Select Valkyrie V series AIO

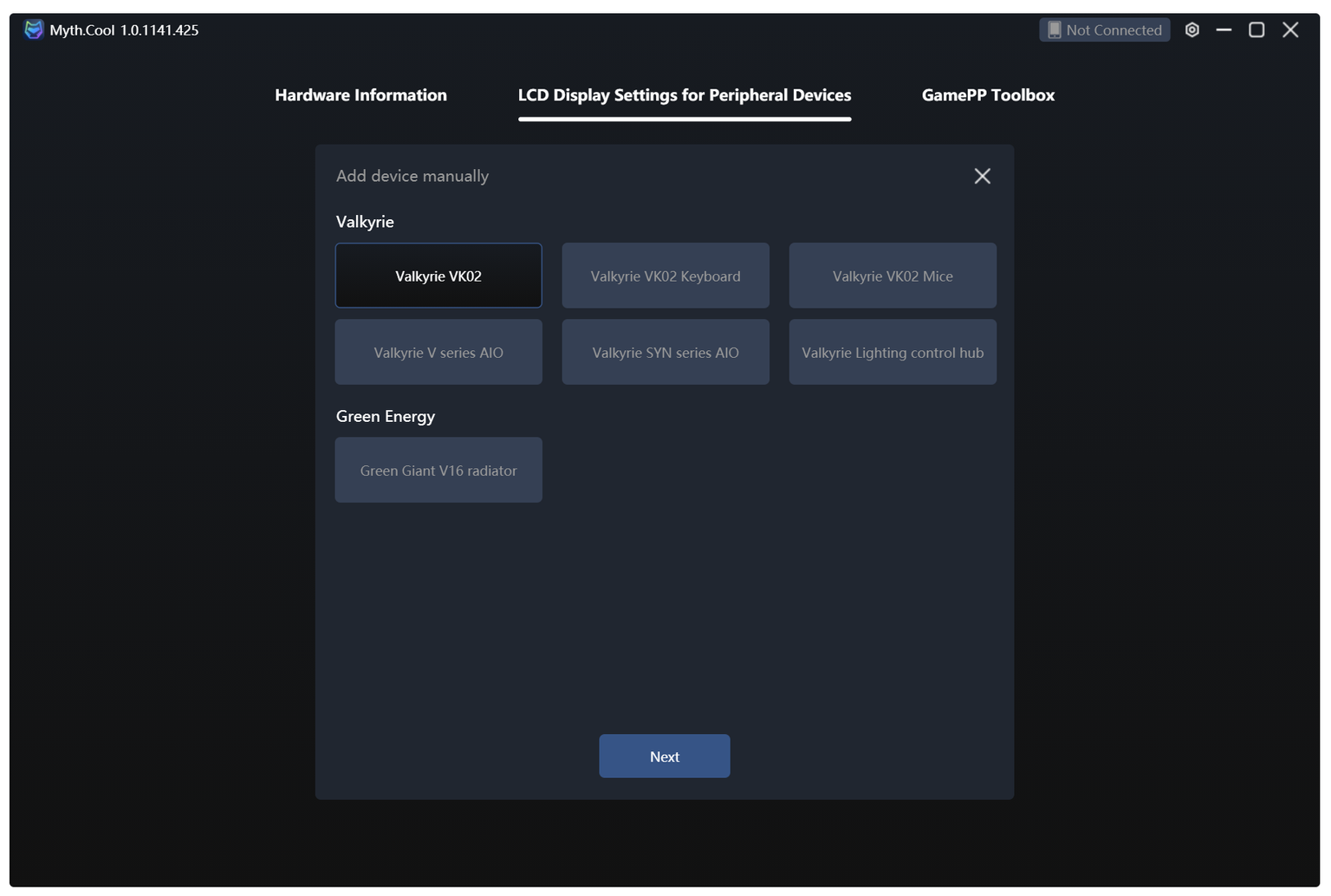[438, 352]
